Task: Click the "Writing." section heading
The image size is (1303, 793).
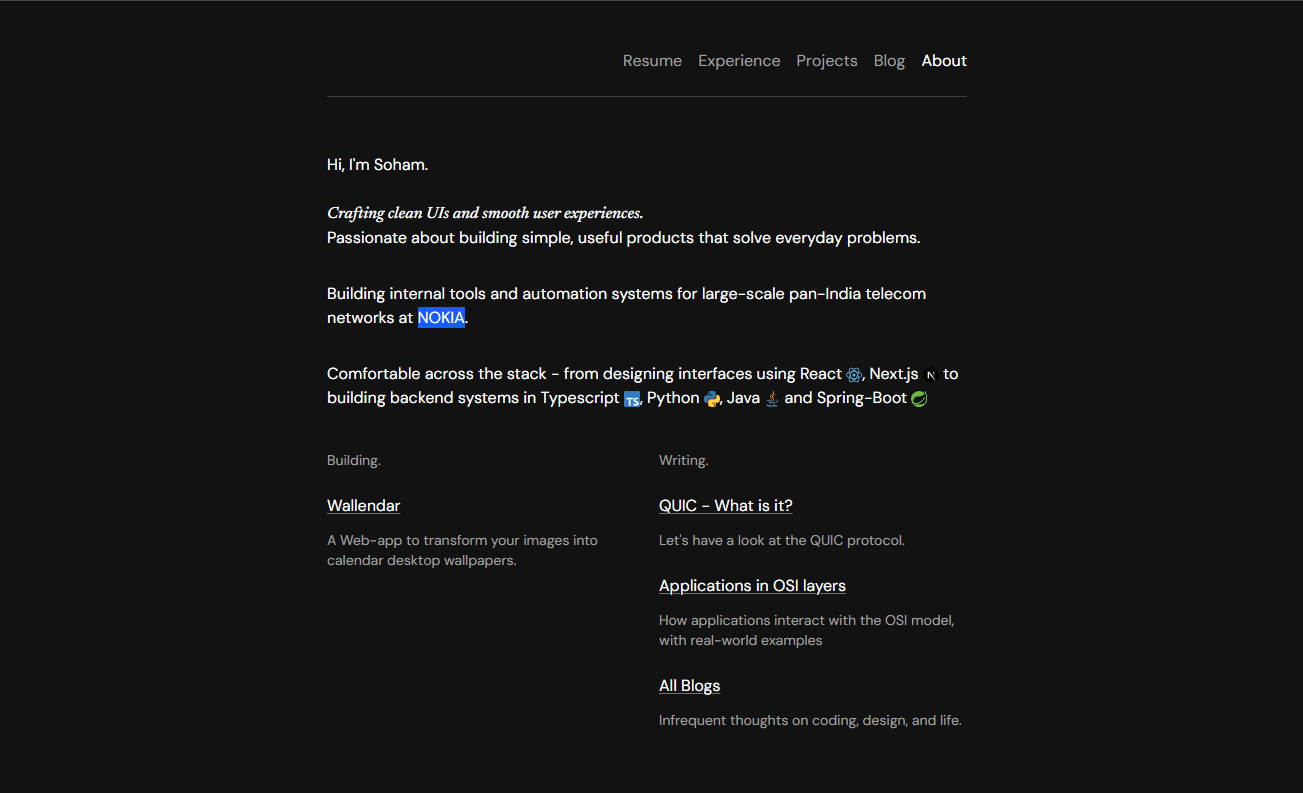Action: (683, 461)
